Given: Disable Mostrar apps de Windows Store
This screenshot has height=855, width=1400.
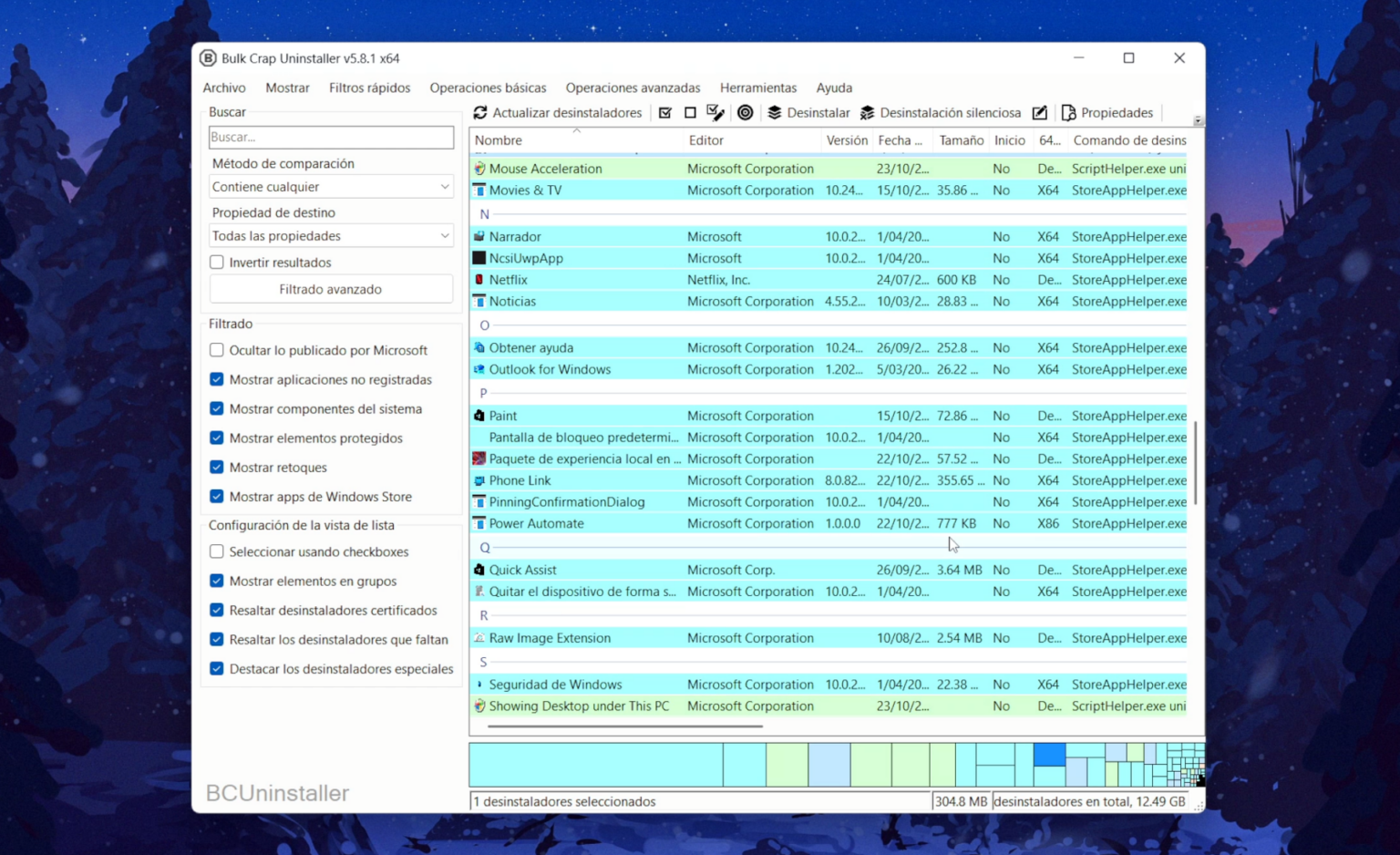Looking at the screenshot, I should coord(216,497).
